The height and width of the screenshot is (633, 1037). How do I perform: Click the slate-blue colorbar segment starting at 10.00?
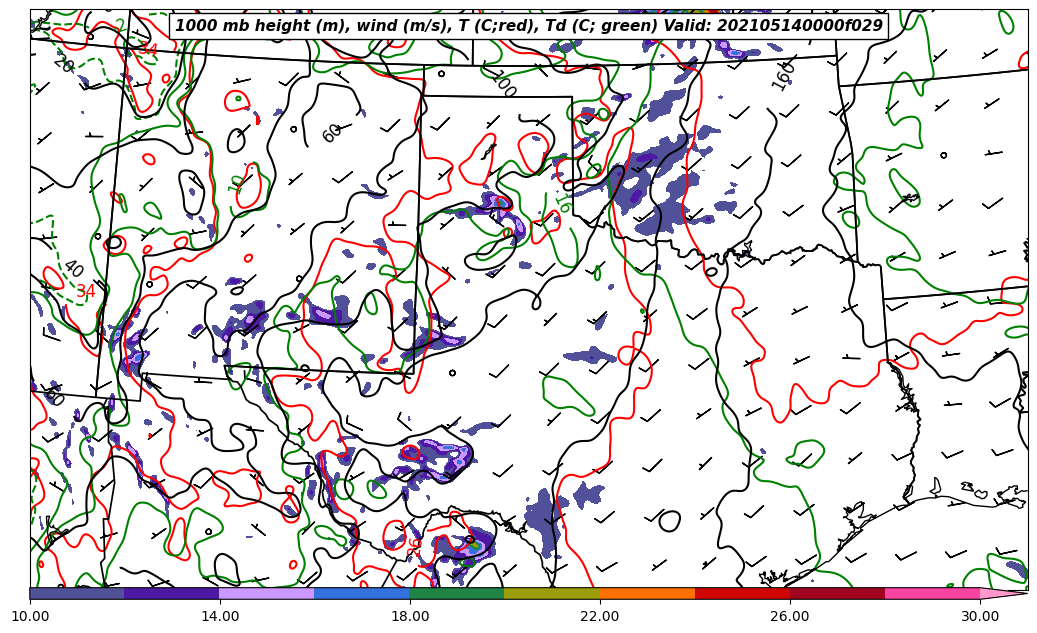pyautogui.click(x=77, y=593)
